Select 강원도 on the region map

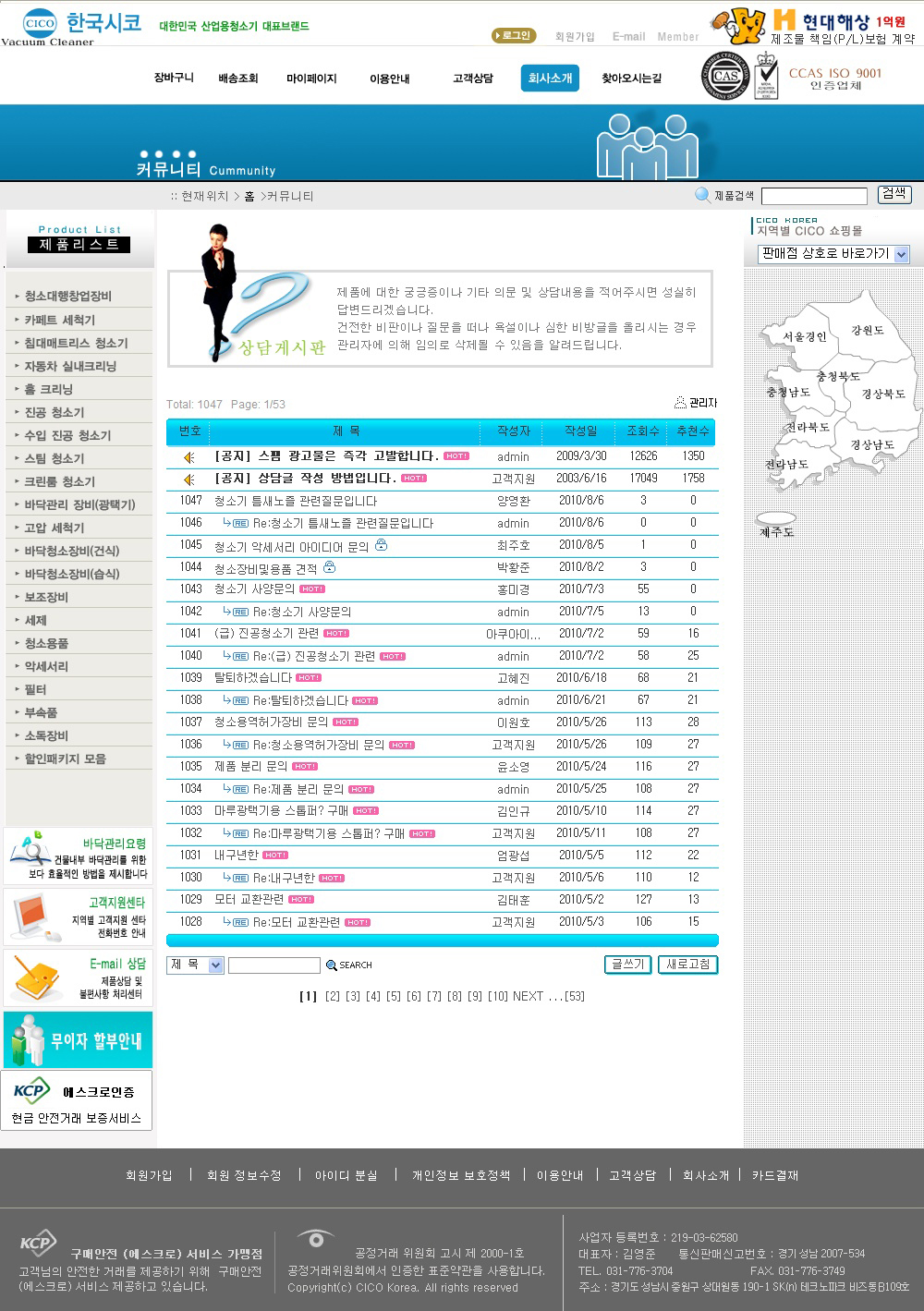[x=867, y=330]
